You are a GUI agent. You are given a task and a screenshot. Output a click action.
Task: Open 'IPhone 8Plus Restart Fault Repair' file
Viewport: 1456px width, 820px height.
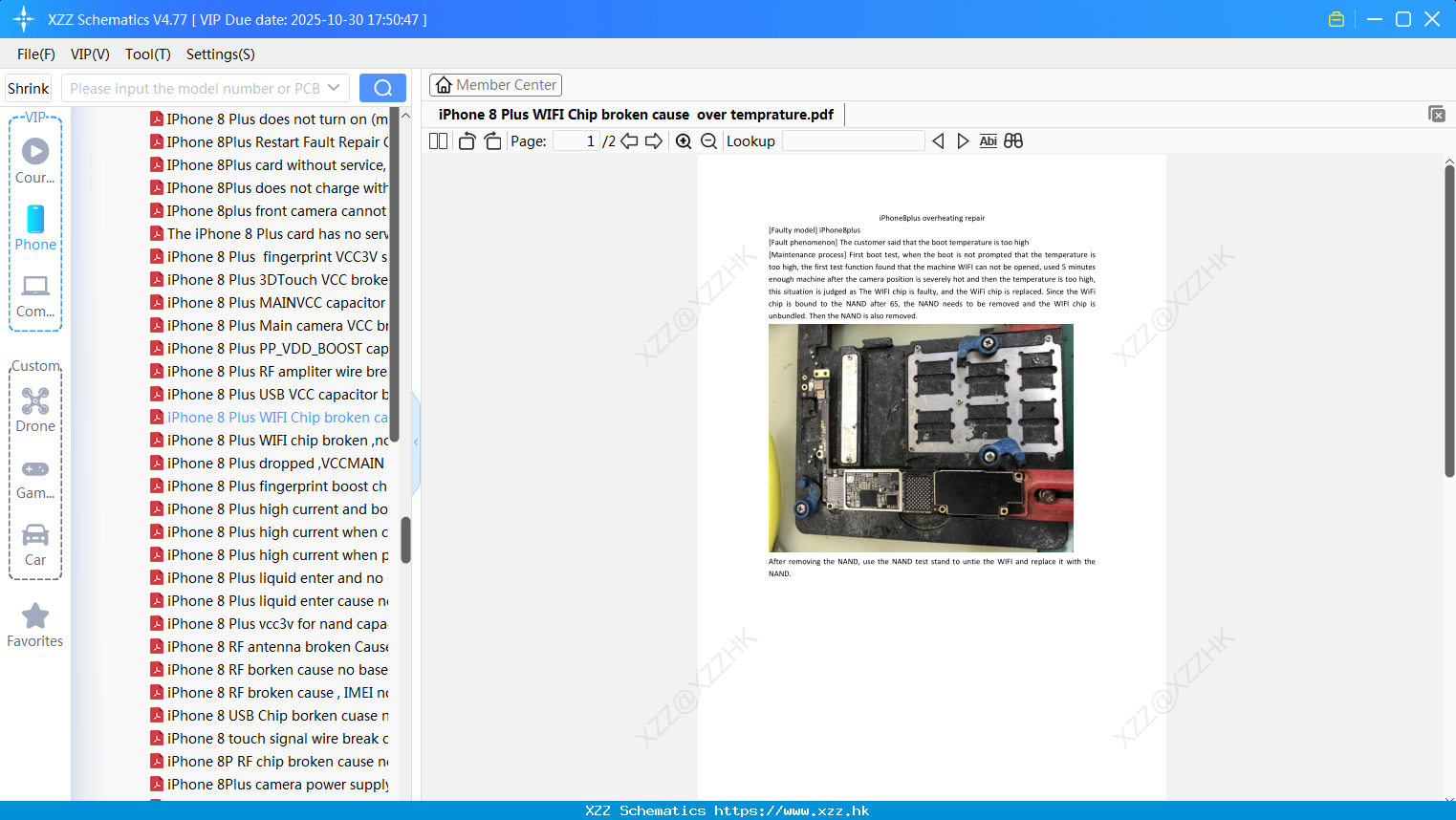(x=270, y=142)
